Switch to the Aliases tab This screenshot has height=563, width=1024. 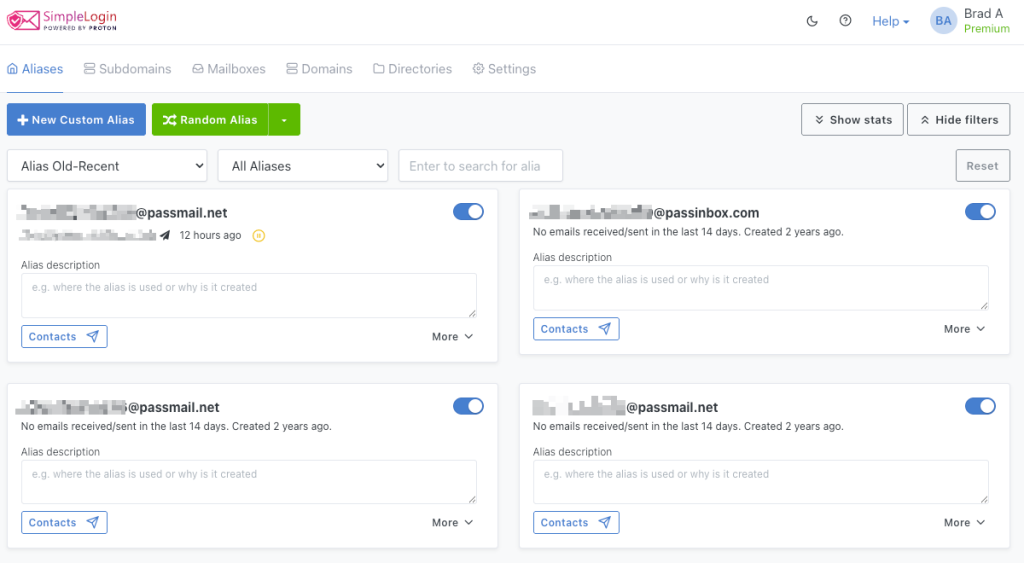[x=35, y=69]
